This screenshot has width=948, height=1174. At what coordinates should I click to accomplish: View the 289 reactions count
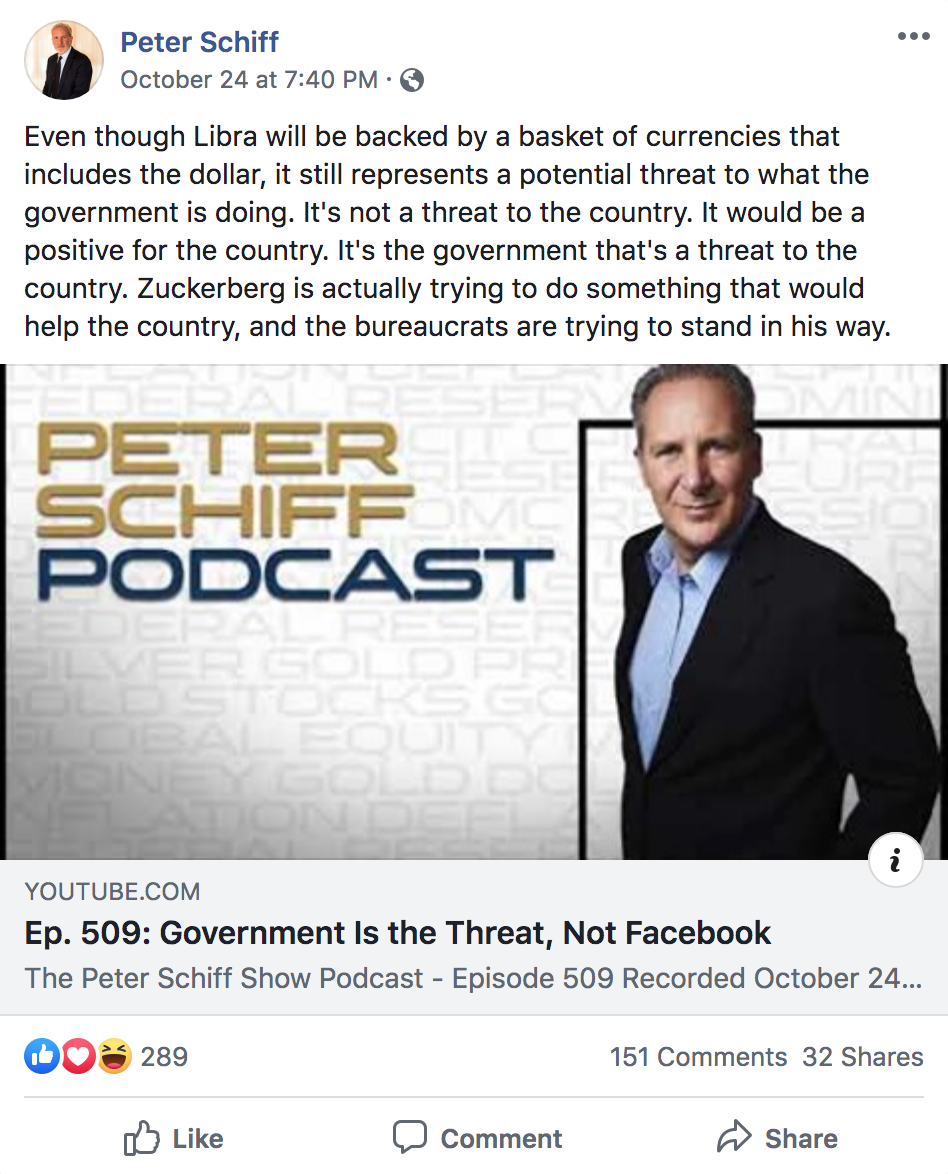[164, 1057]
